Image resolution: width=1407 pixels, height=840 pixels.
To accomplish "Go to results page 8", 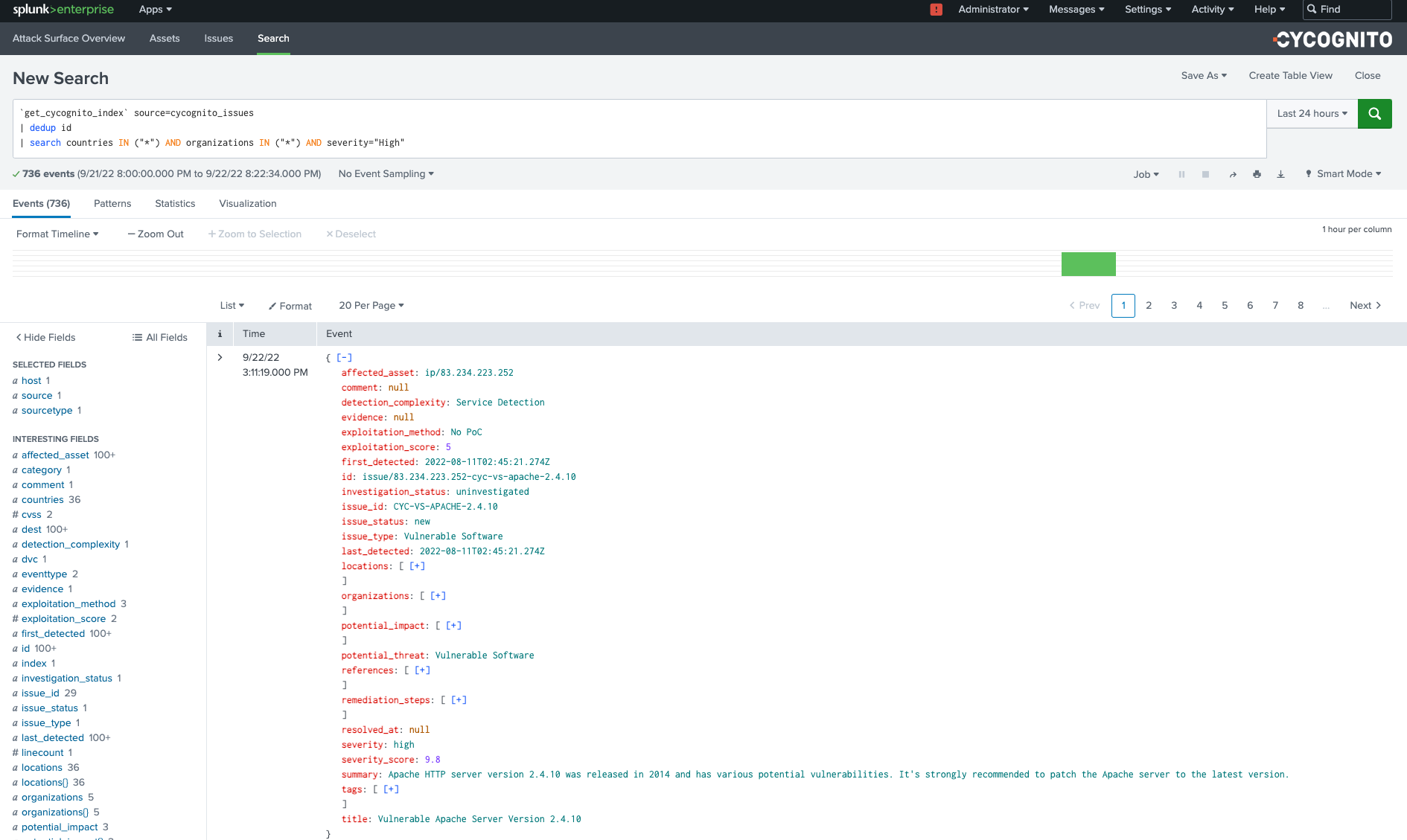I will click(1301, 306).
